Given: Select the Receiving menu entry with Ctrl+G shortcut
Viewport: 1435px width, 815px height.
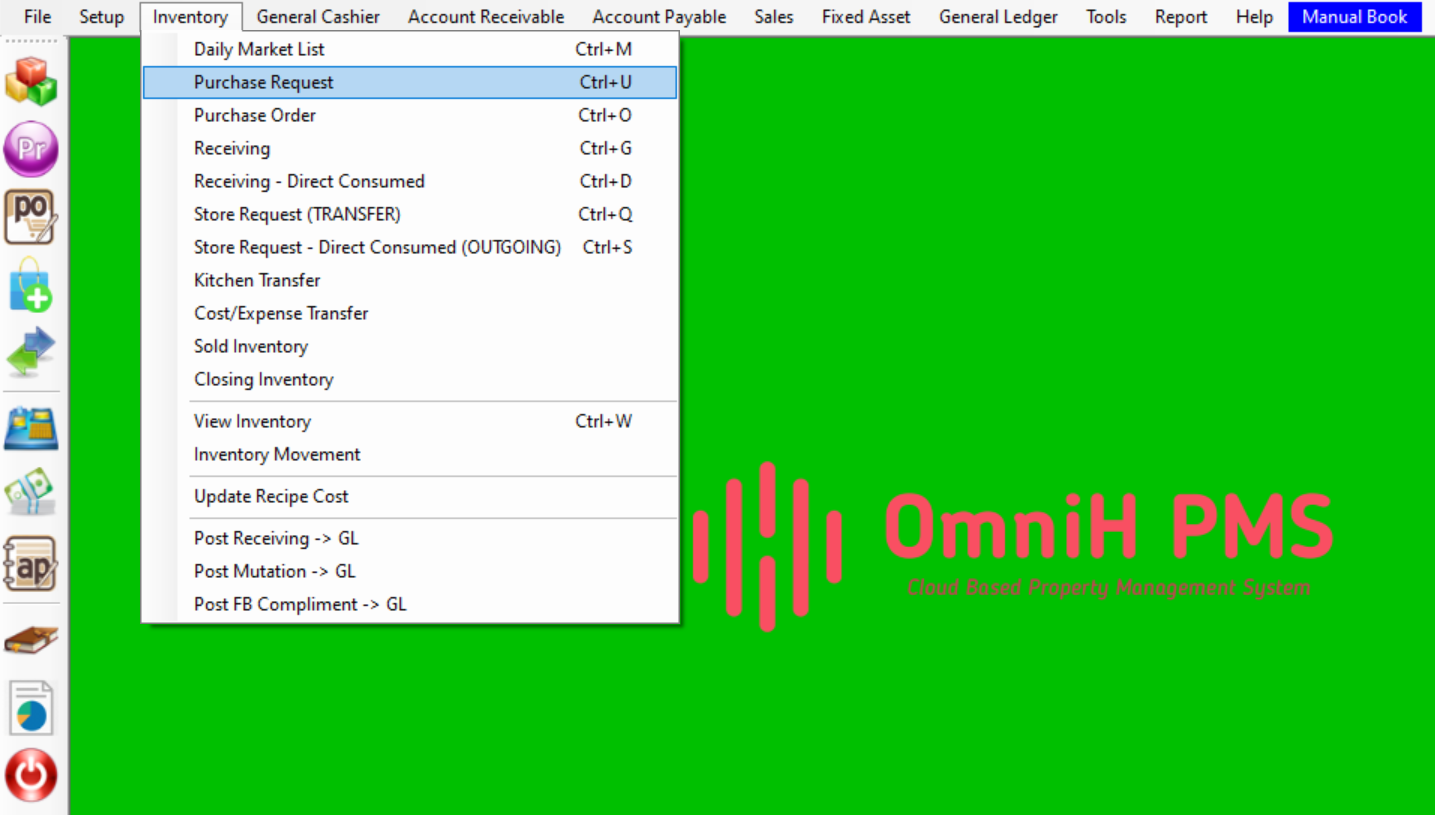Looking at the screenshot, I should [410, 148].
